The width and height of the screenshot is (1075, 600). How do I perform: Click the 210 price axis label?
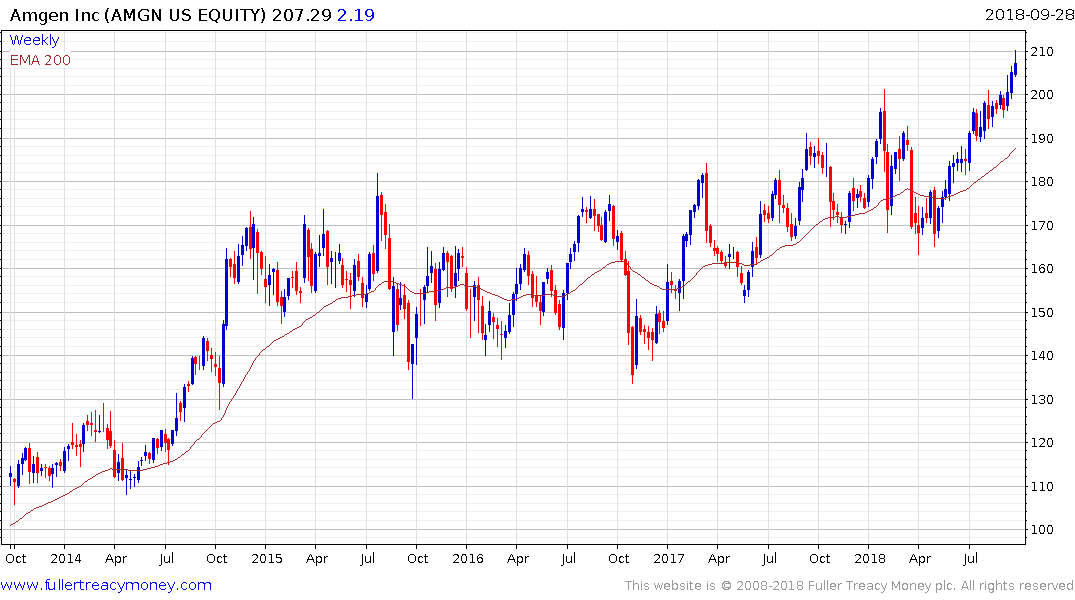1041,51
